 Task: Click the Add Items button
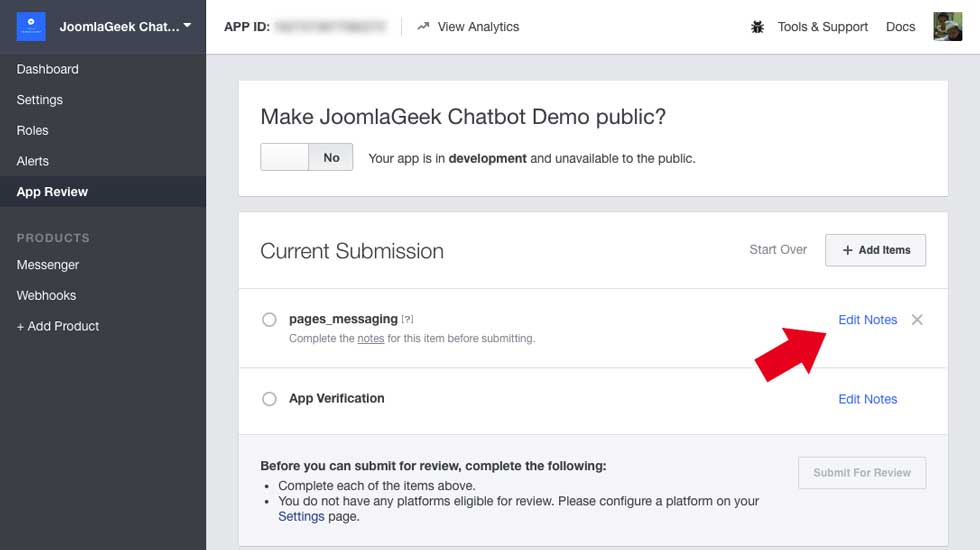[875, 250]
